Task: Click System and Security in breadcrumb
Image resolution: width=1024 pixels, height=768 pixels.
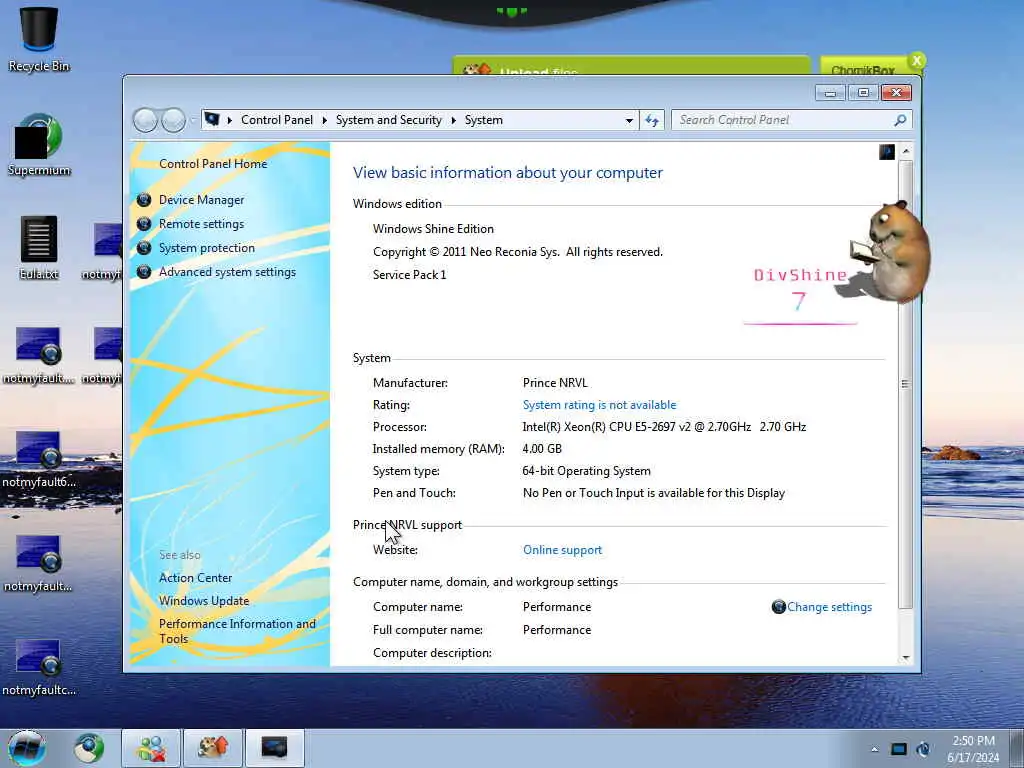Action: (x=389, y=120)
